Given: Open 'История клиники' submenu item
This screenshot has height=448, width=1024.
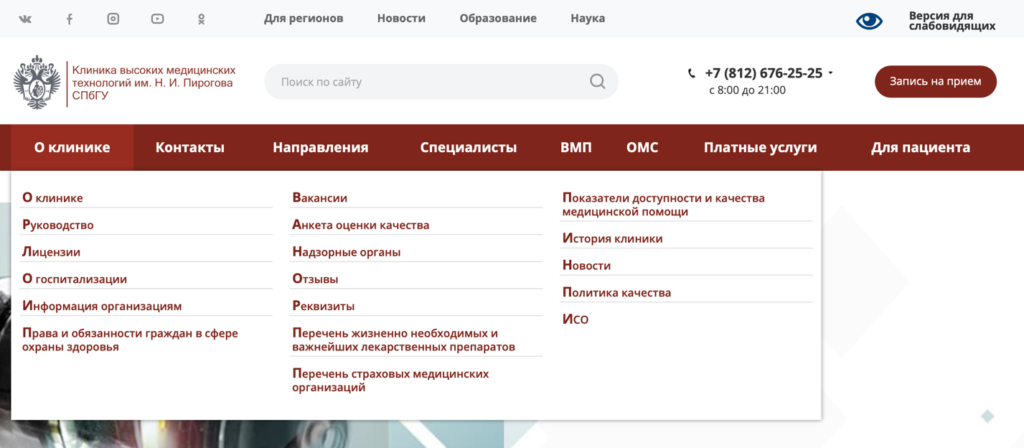Looking at the screenshot, I should [613, 239].
